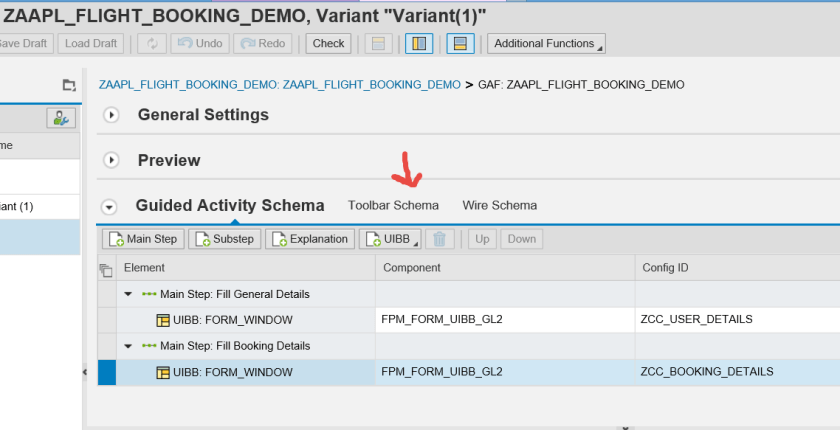Open the UIBB dropdown menu
840x430 pixels.
[390, 239]
